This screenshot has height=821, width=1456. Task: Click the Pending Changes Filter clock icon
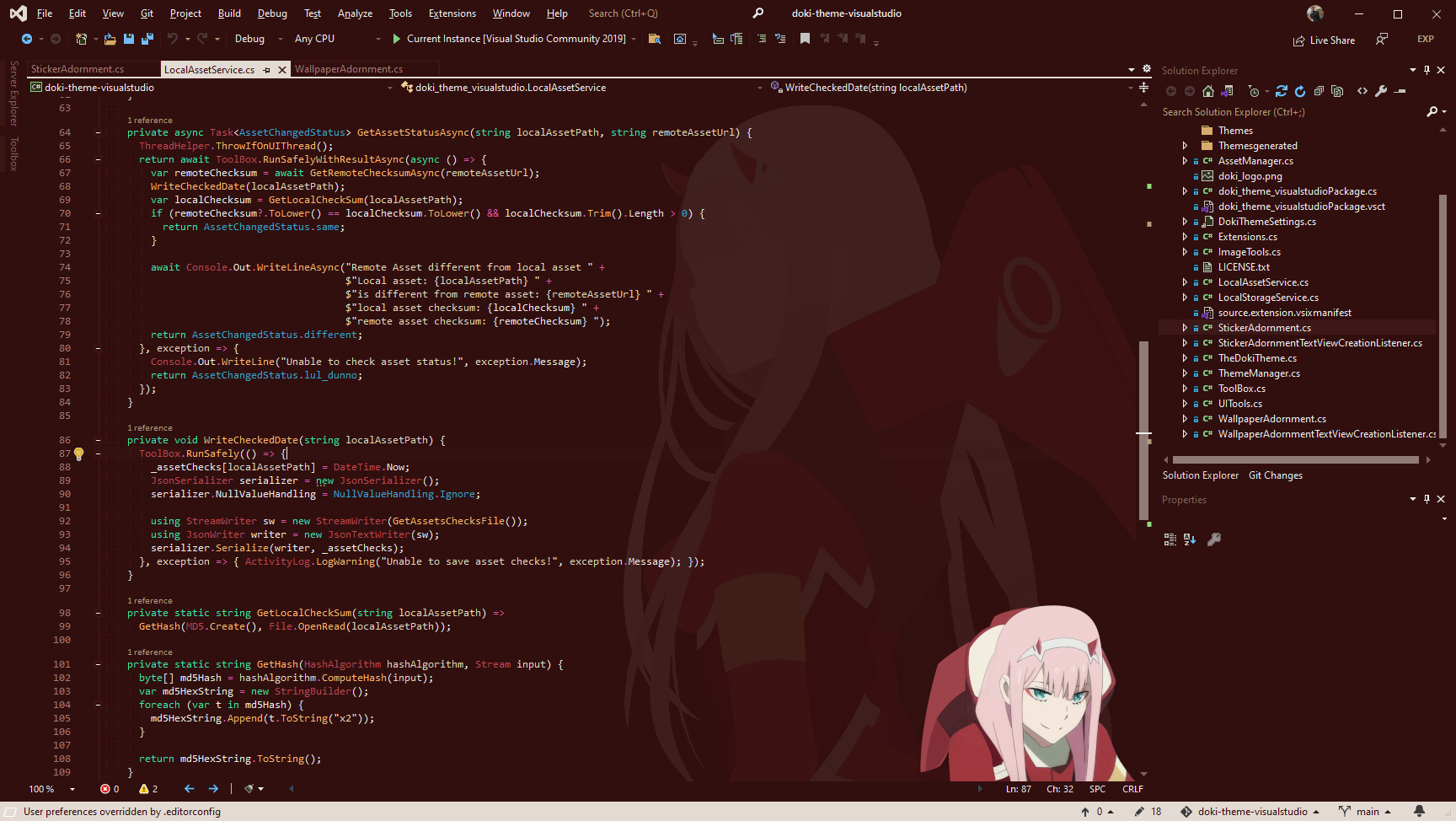coord(1254,91)
